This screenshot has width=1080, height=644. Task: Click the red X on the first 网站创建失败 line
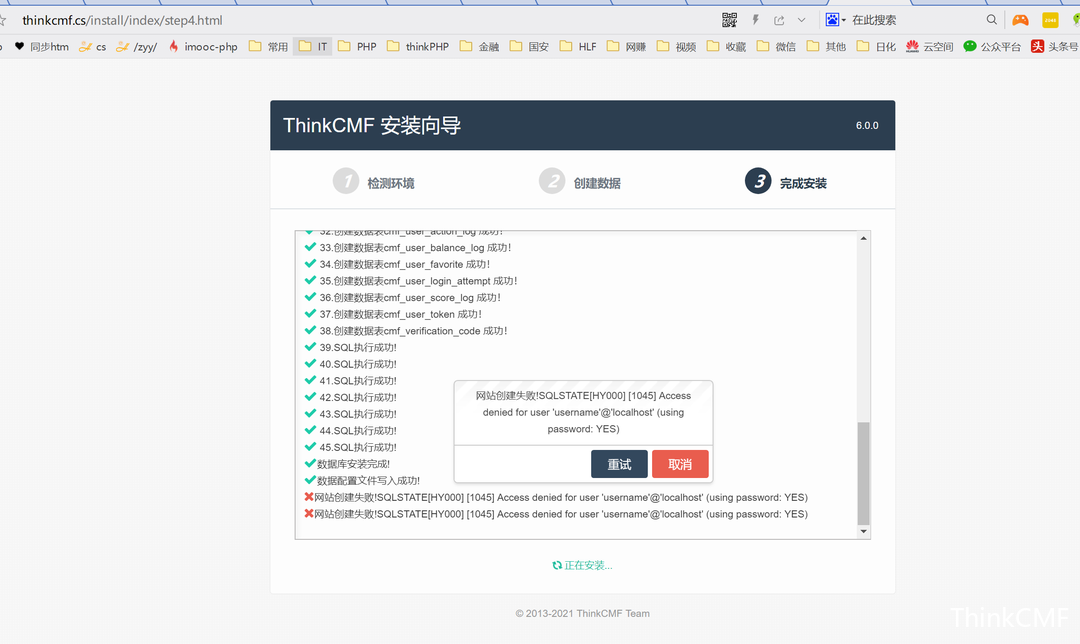click(x=309, y=497)
